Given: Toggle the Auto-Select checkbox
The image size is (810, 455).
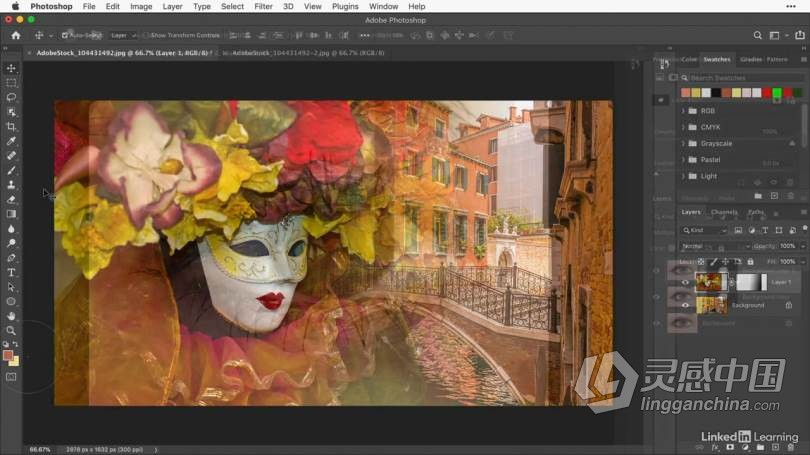Looking at the screenshot, I should click(x=65, y=35).
